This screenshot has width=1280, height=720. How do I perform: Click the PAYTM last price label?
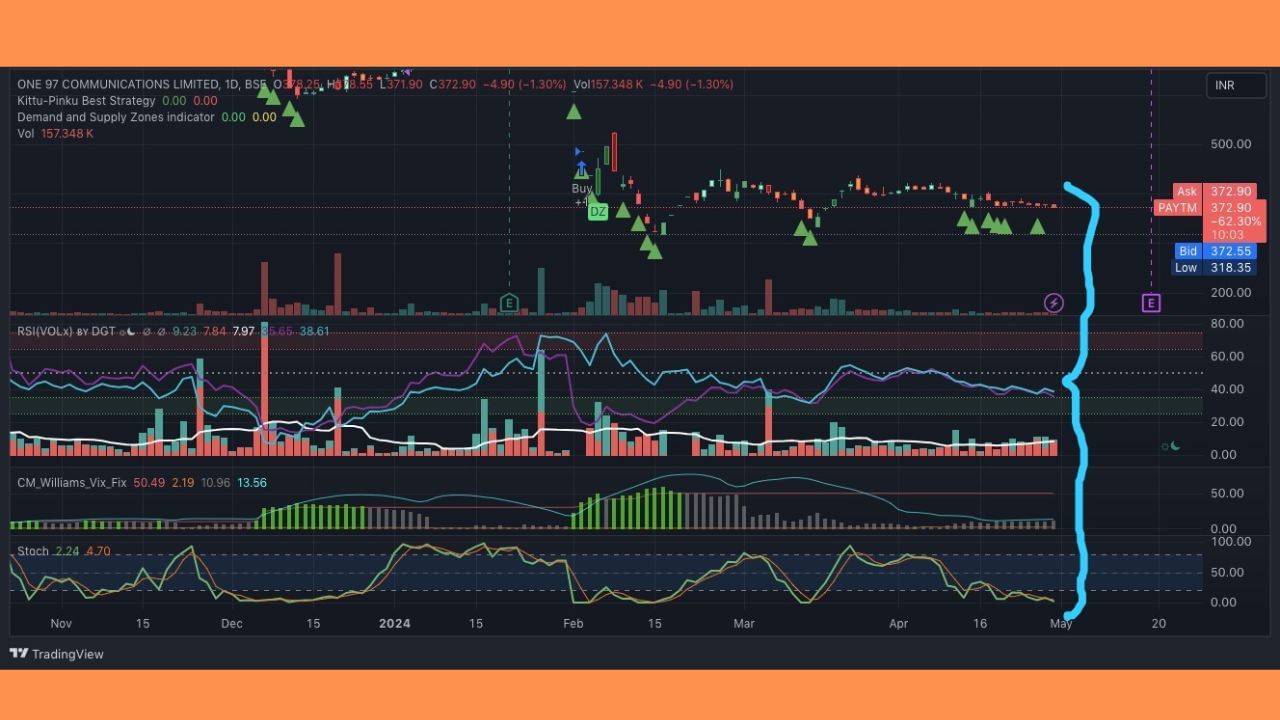tap(1177, 208)
